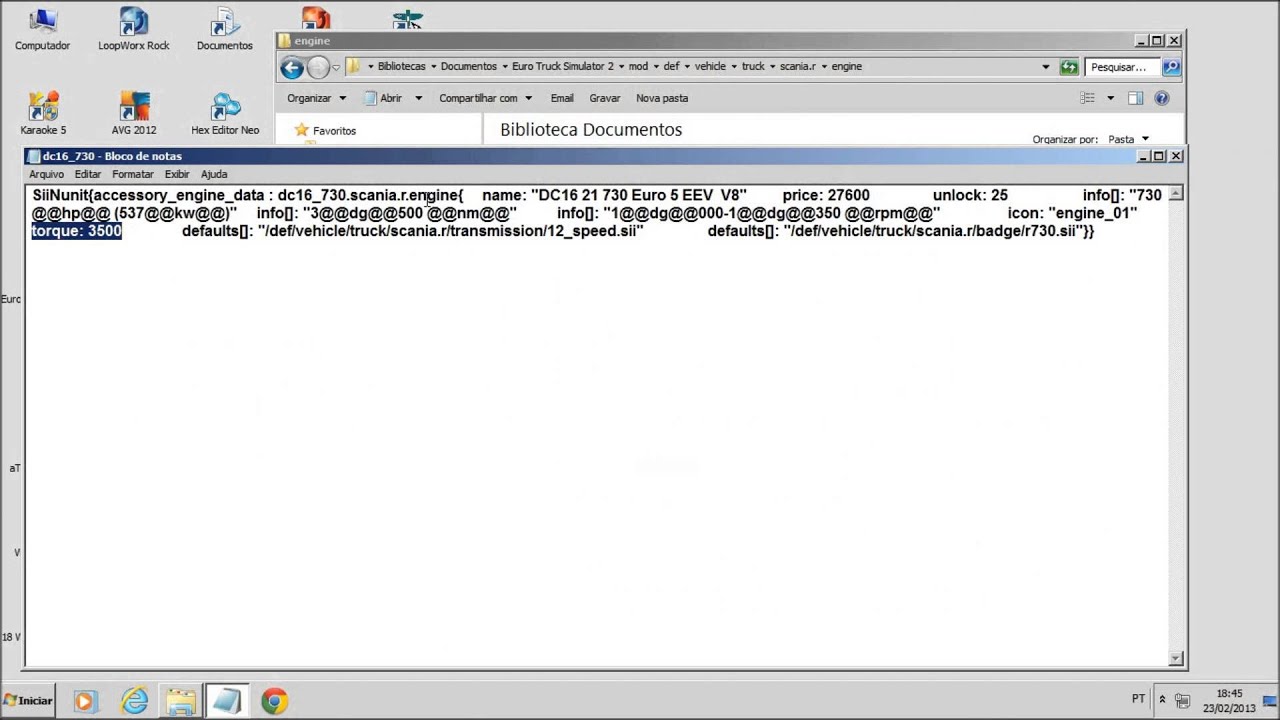Click Gravar in the Explorer toolbar

pos(605,98)
